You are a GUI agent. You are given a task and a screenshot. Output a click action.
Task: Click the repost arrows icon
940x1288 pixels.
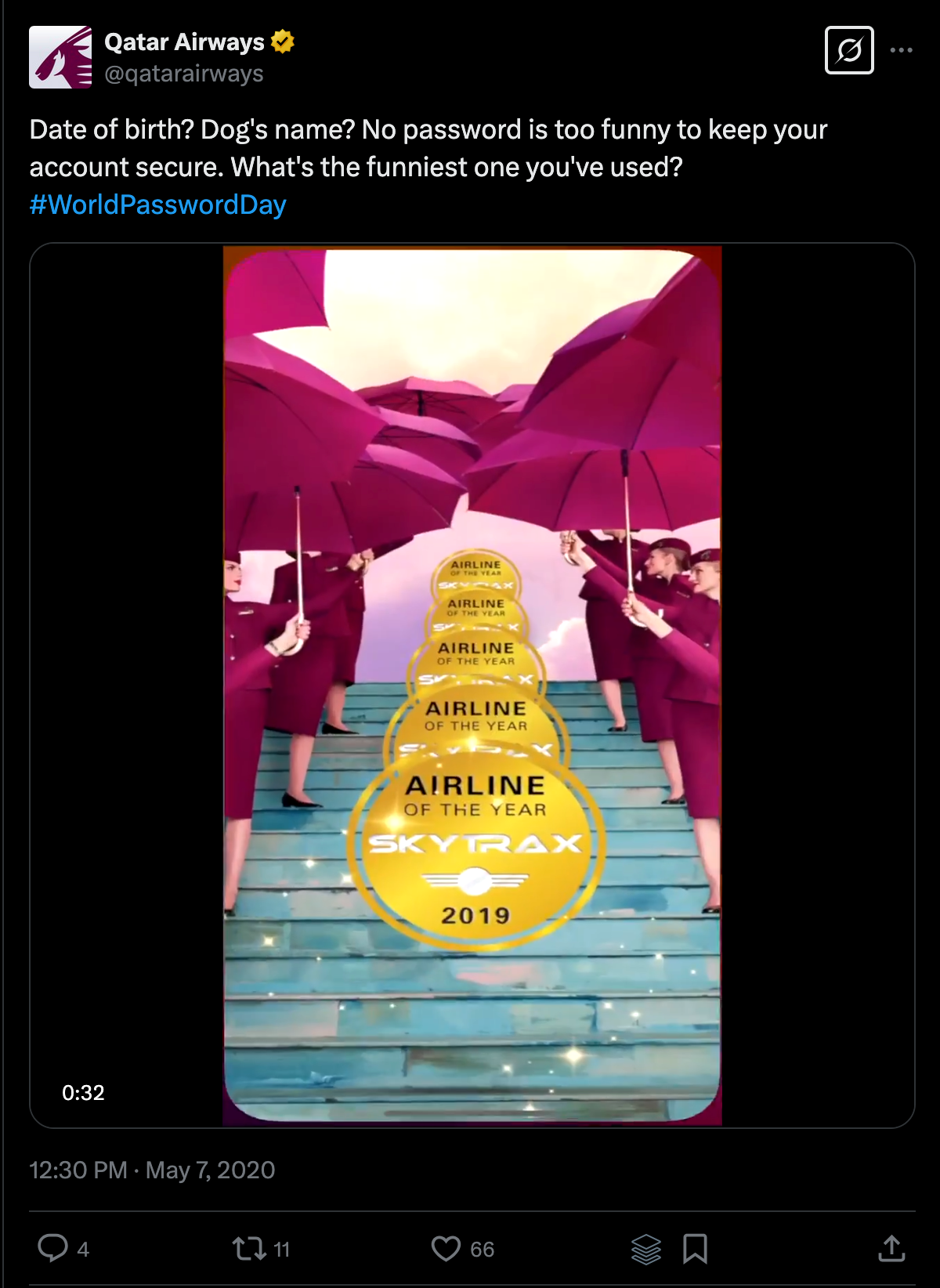tap(249, 1248)
